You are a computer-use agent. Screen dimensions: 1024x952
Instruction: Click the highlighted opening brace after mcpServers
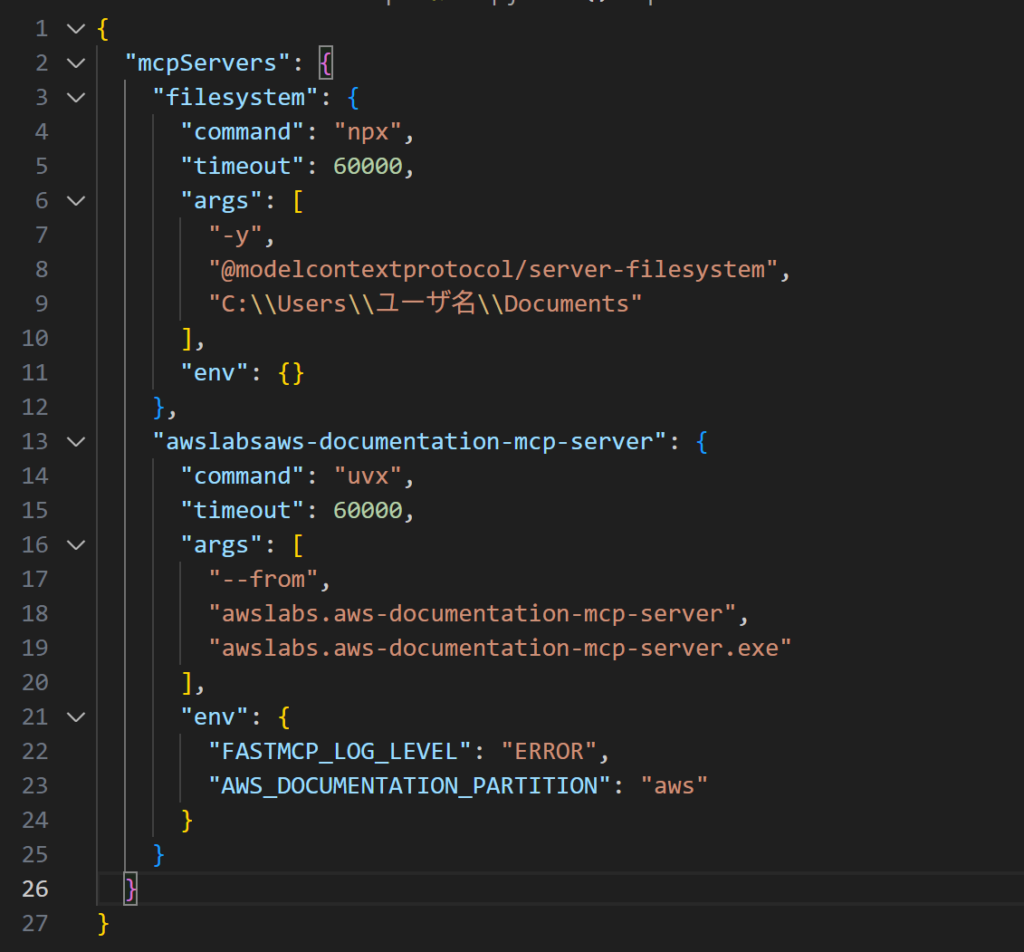pyautogui.click(x=326, y=63)
